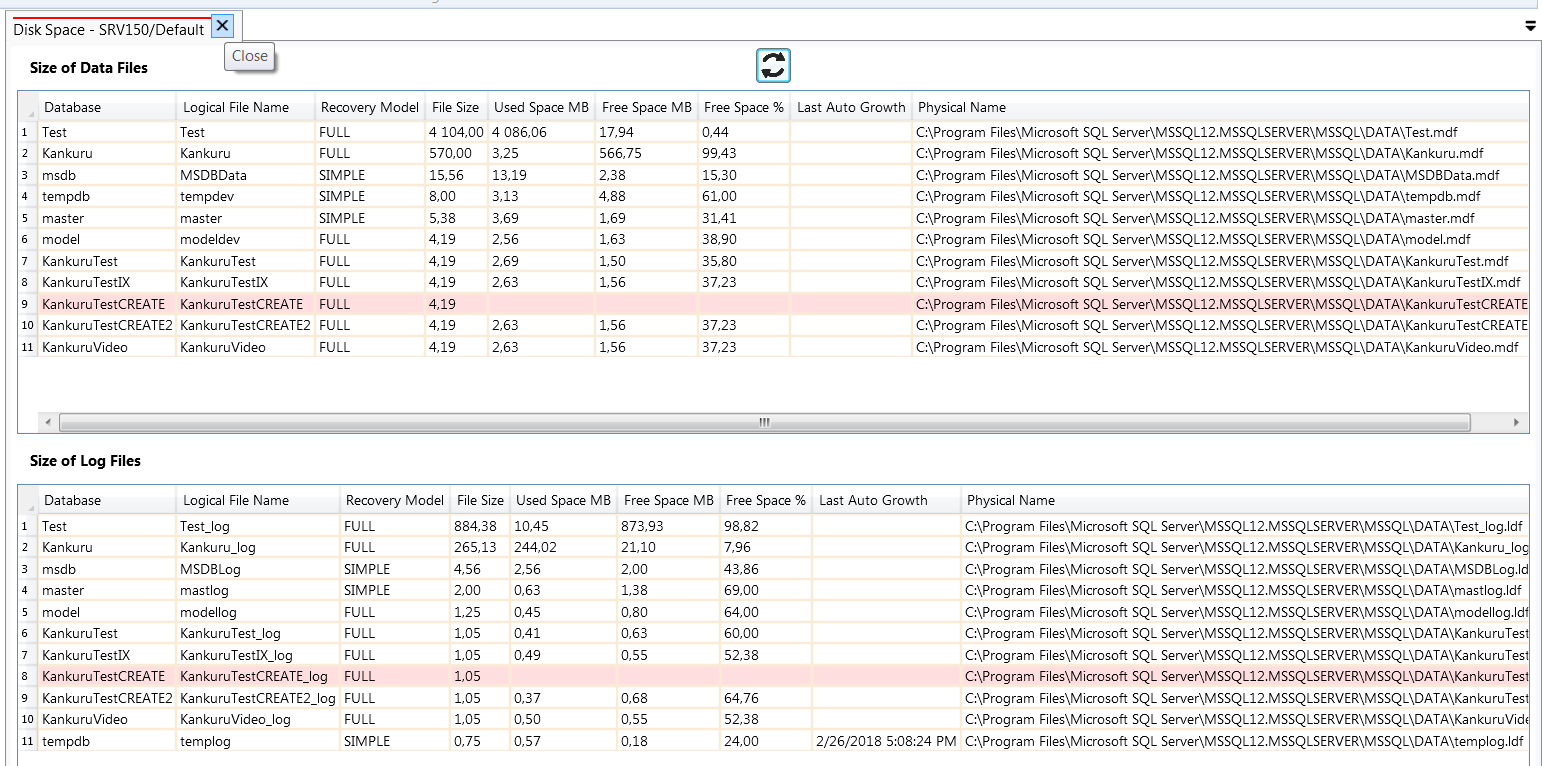Select the templog.ldf physical name cell
The height and width of the screenshot is (766, 1542).
[x=1244, y=741]
